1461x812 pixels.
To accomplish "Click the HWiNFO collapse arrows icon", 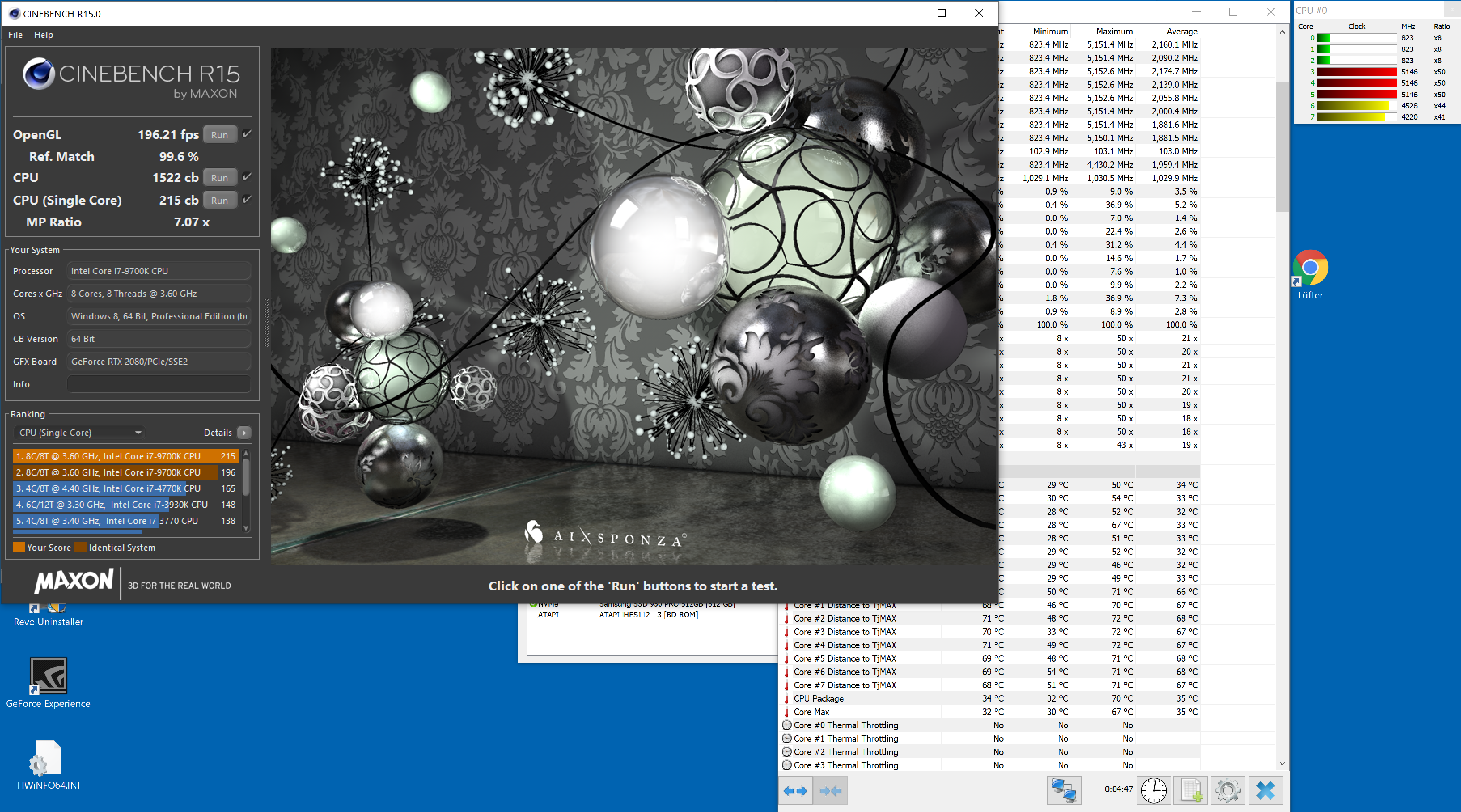I will pos(830,791).
